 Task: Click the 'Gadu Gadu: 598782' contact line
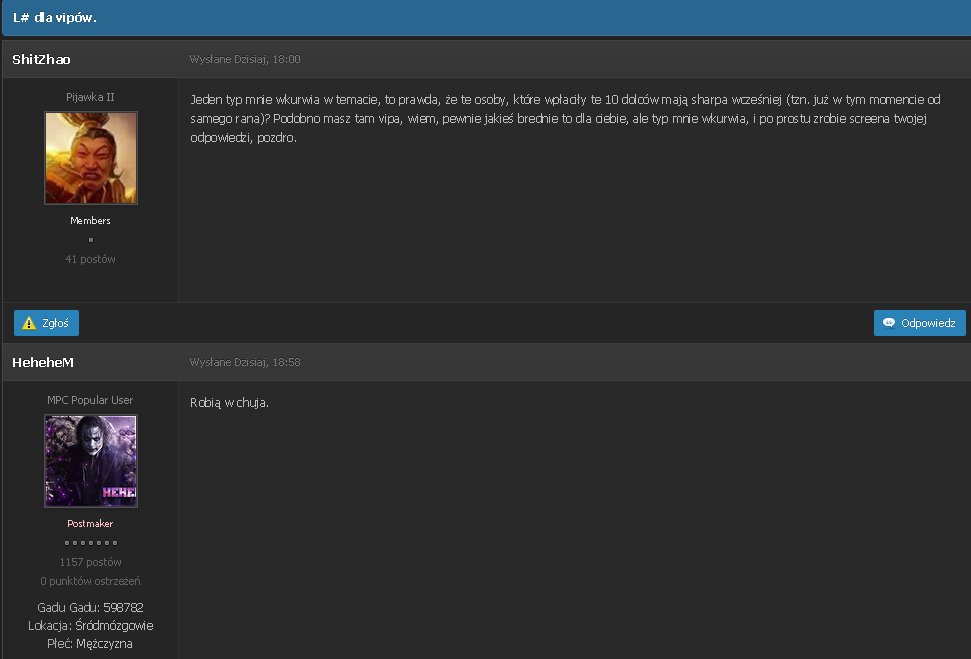click(x=90, y=608)
